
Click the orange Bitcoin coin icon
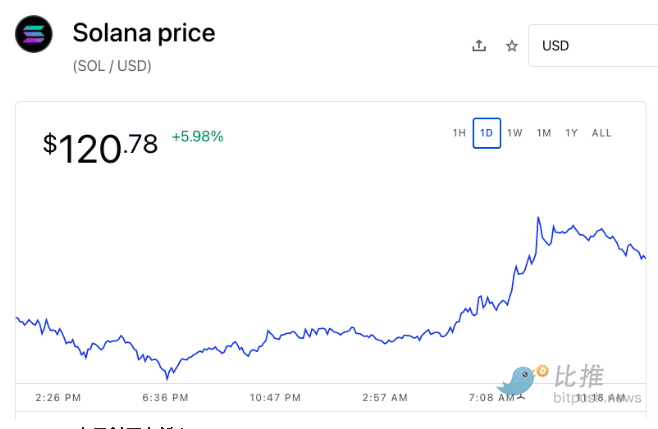point(542,371)
